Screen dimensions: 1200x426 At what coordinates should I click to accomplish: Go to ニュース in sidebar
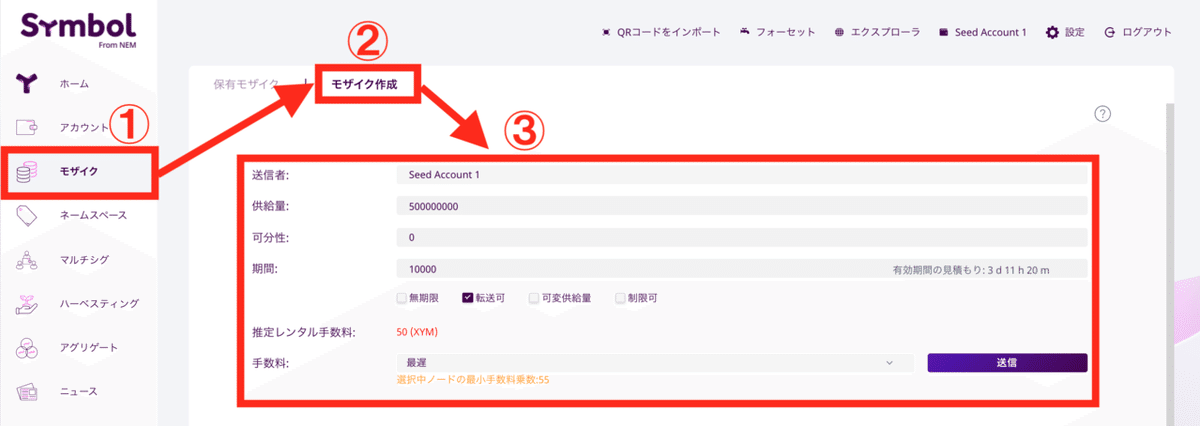point(79,391)
